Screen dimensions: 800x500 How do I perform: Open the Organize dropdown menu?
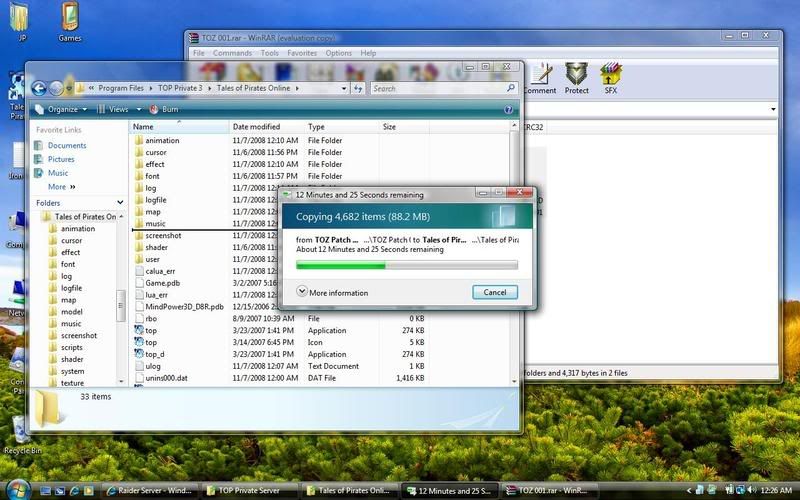pyautogui.click(x=61, y=108)
